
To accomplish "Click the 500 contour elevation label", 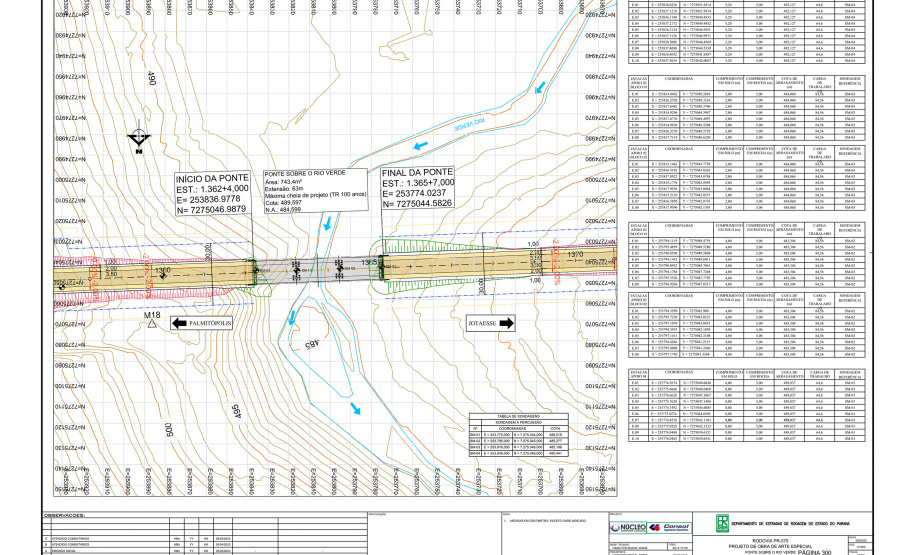I will 168,430.
